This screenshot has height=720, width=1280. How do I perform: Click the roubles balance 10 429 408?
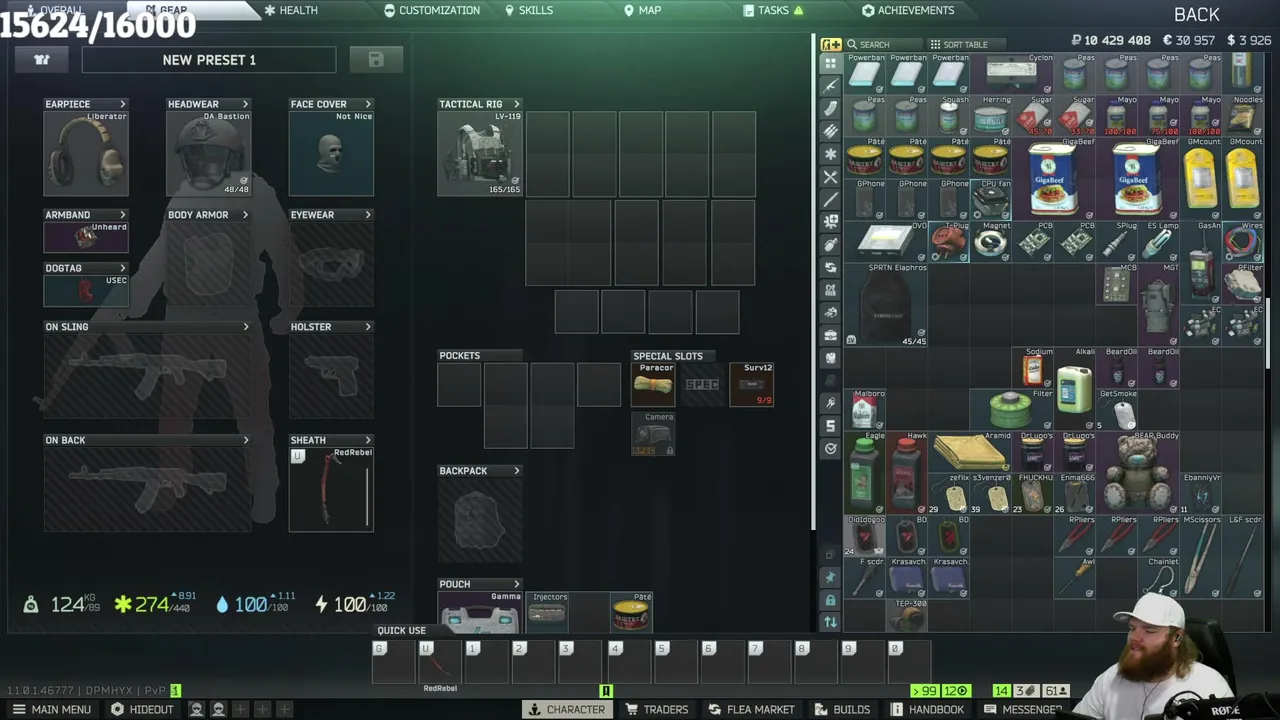click(x=1111, y=40)
